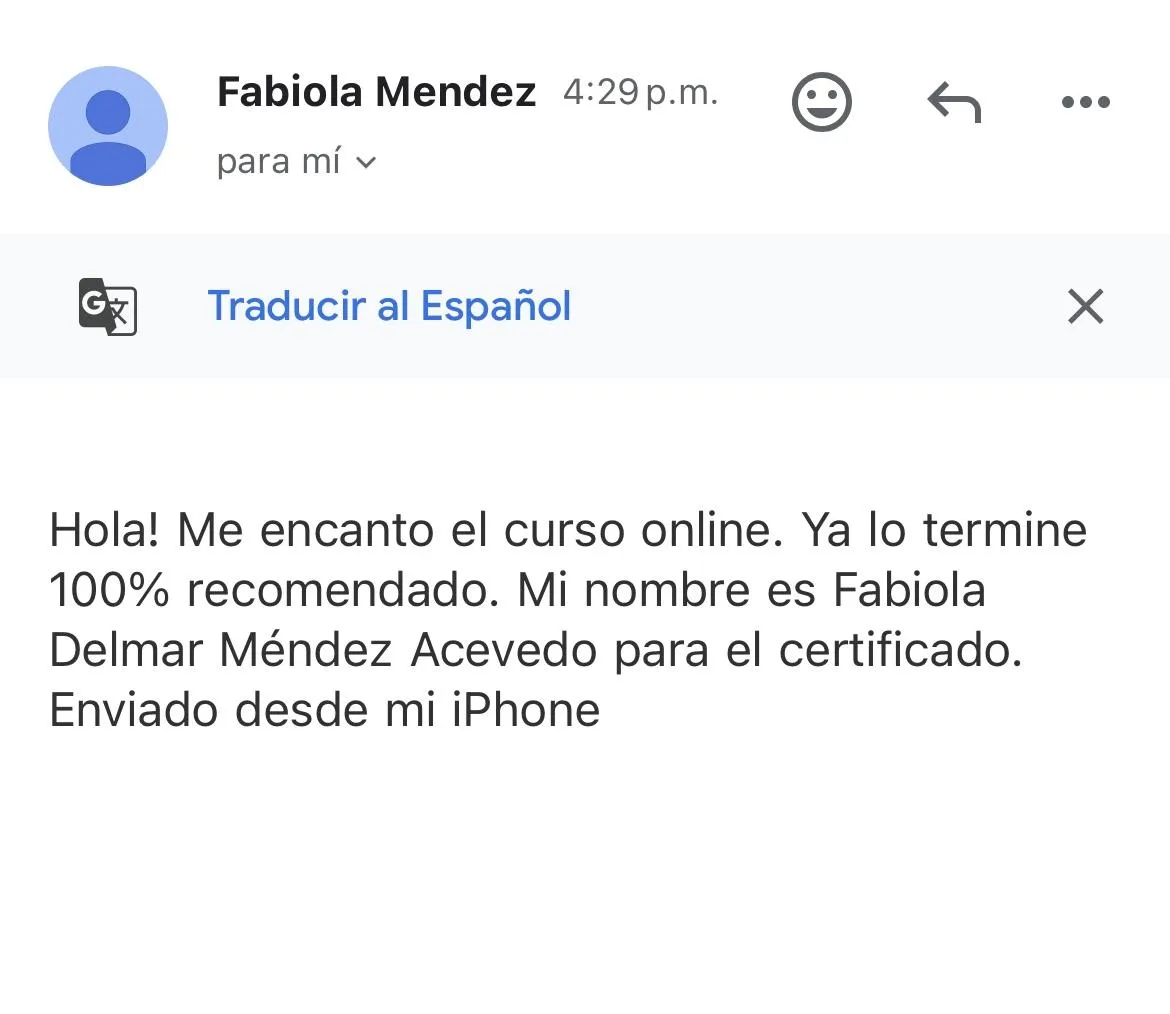Image resolution: width=1170 pixels, height=1014 pixels.
Task: Click the smiley face icon in the header
Action: tap(822, 101)
